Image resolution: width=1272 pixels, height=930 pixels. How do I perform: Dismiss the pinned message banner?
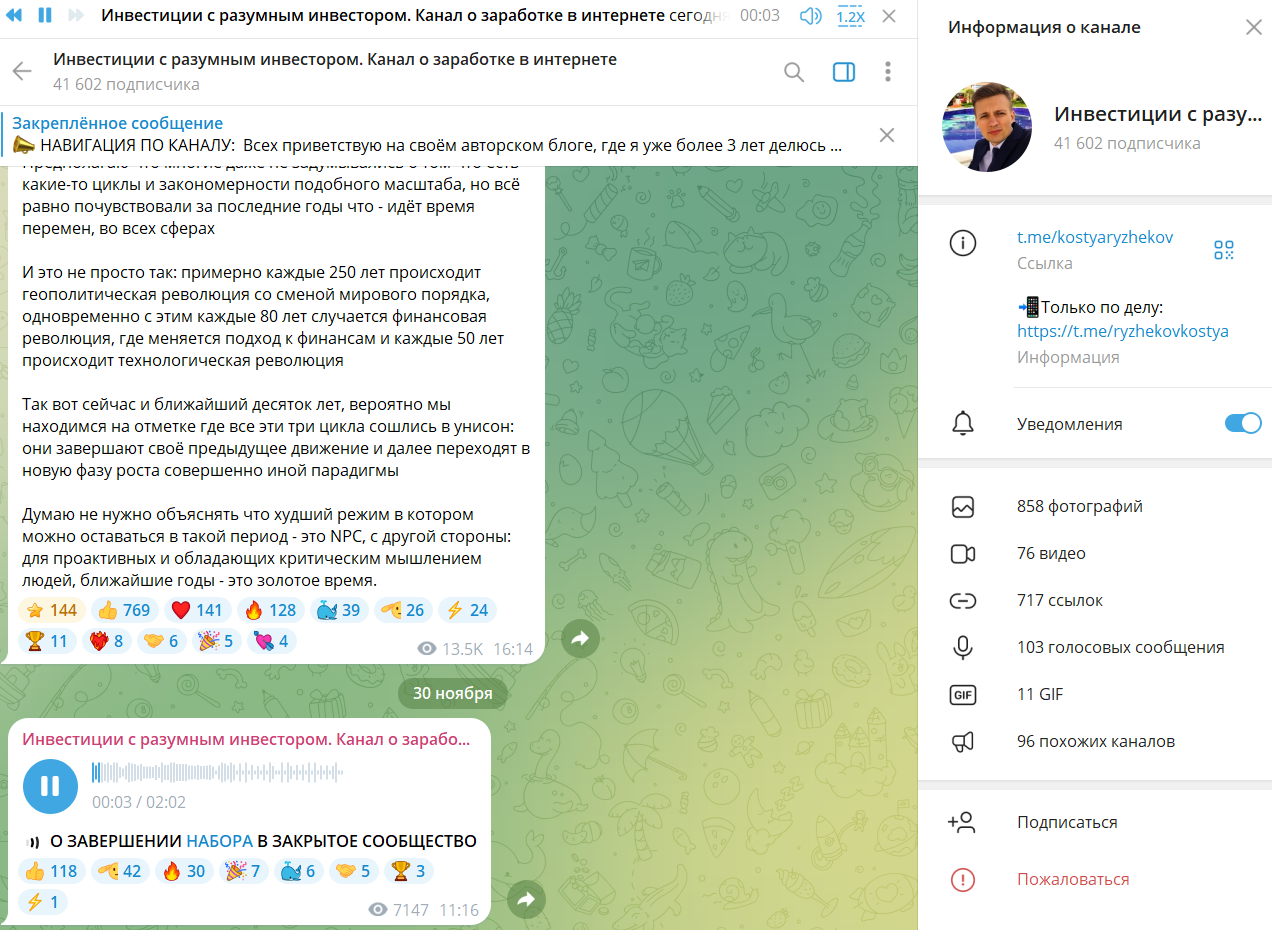[x=887, y=135]
